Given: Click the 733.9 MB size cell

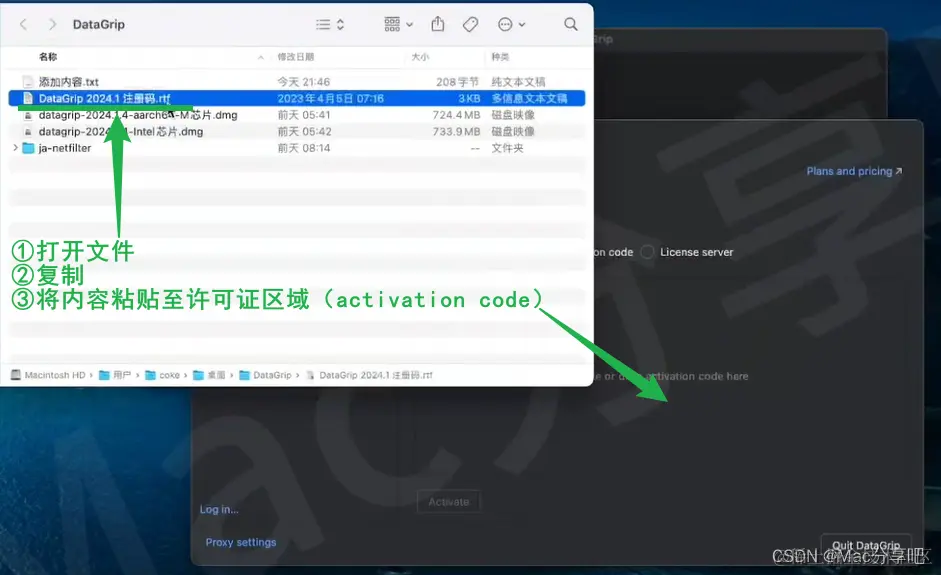Looking at the screenshot, I should pos(456,131).
